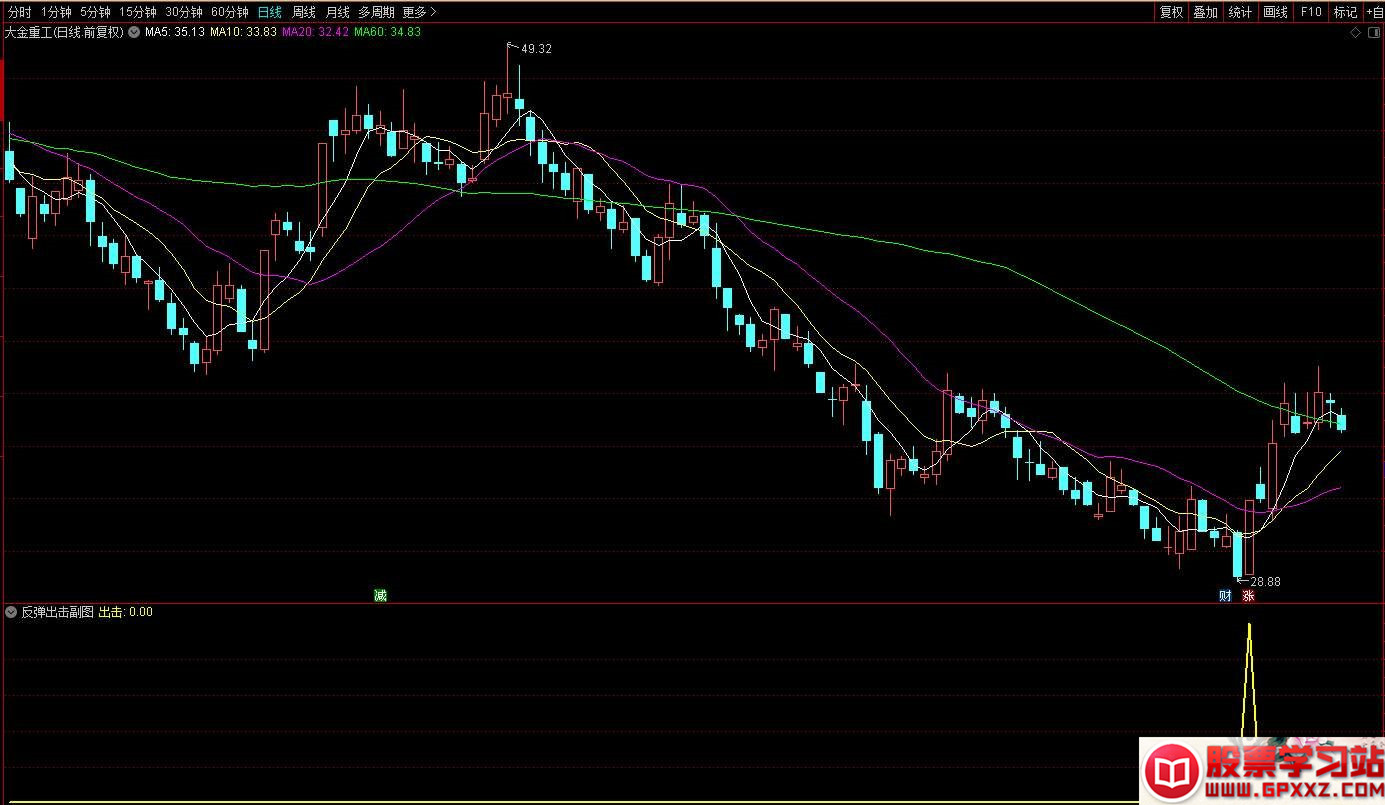Expand main chart indicator dropdown arrow beside 大金重工
The image size is (1385, 805).
coord(134,32)
